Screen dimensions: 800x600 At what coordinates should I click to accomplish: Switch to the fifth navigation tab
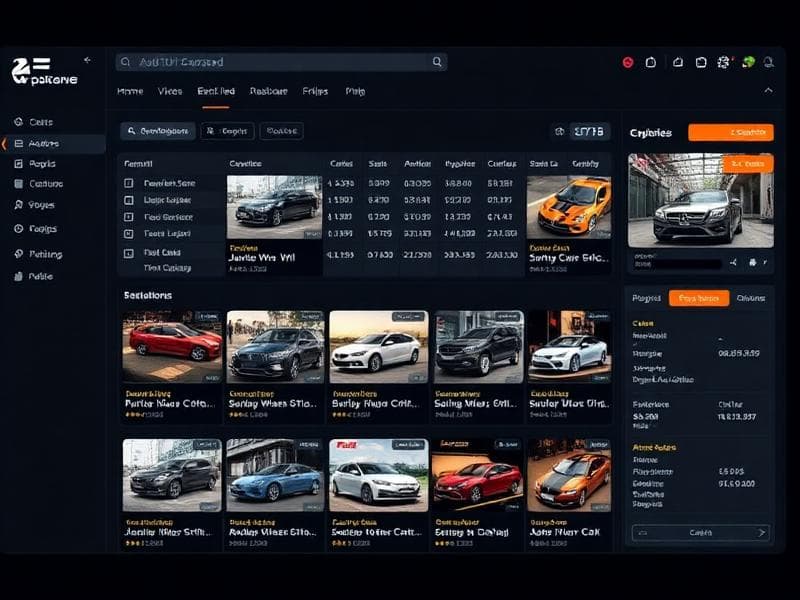click(315, 91)
